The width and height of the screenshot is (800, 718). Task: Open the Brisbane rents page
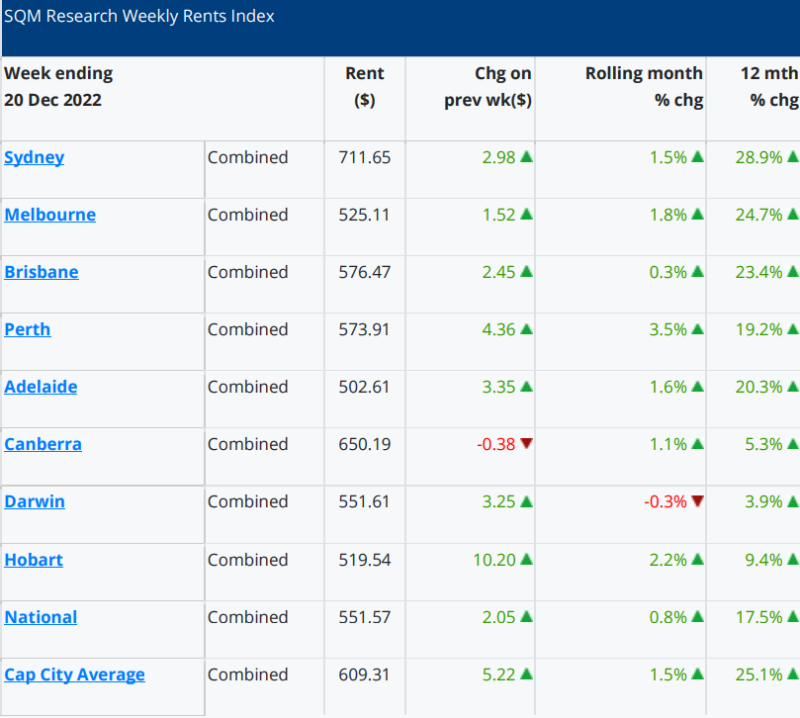point(41,272)
